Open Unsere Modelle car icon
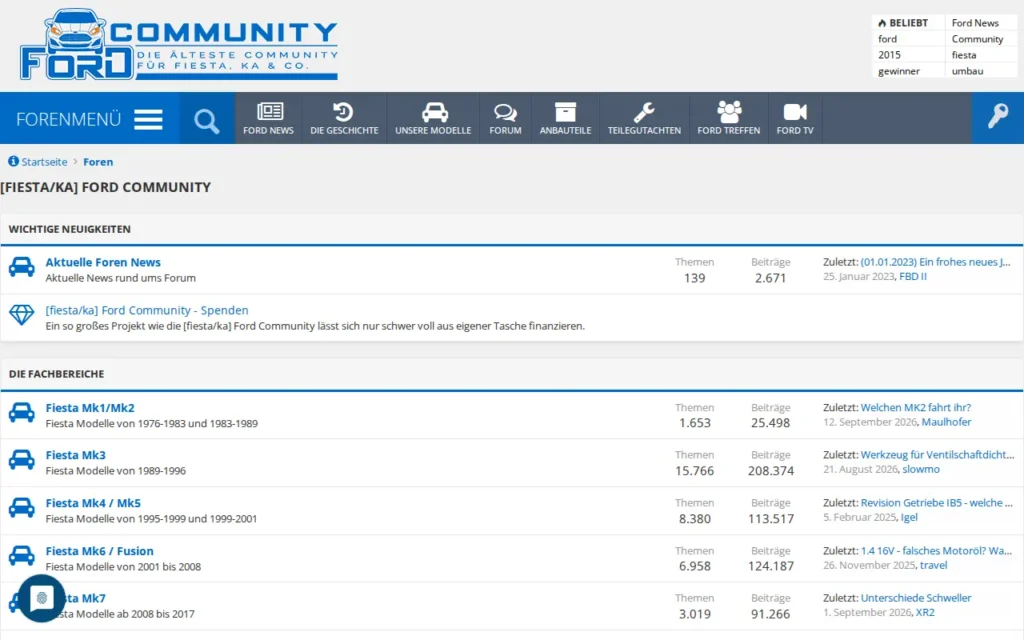The image size is (1024, 640). [434, 112]
